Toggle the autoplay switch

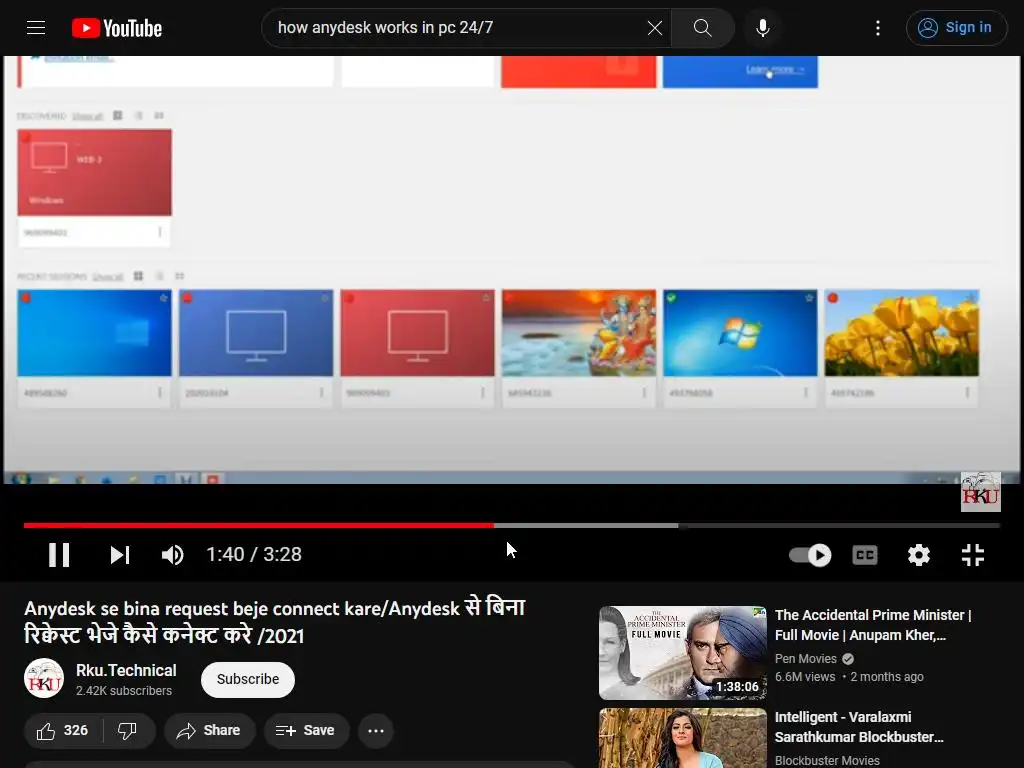coord(810,555)
